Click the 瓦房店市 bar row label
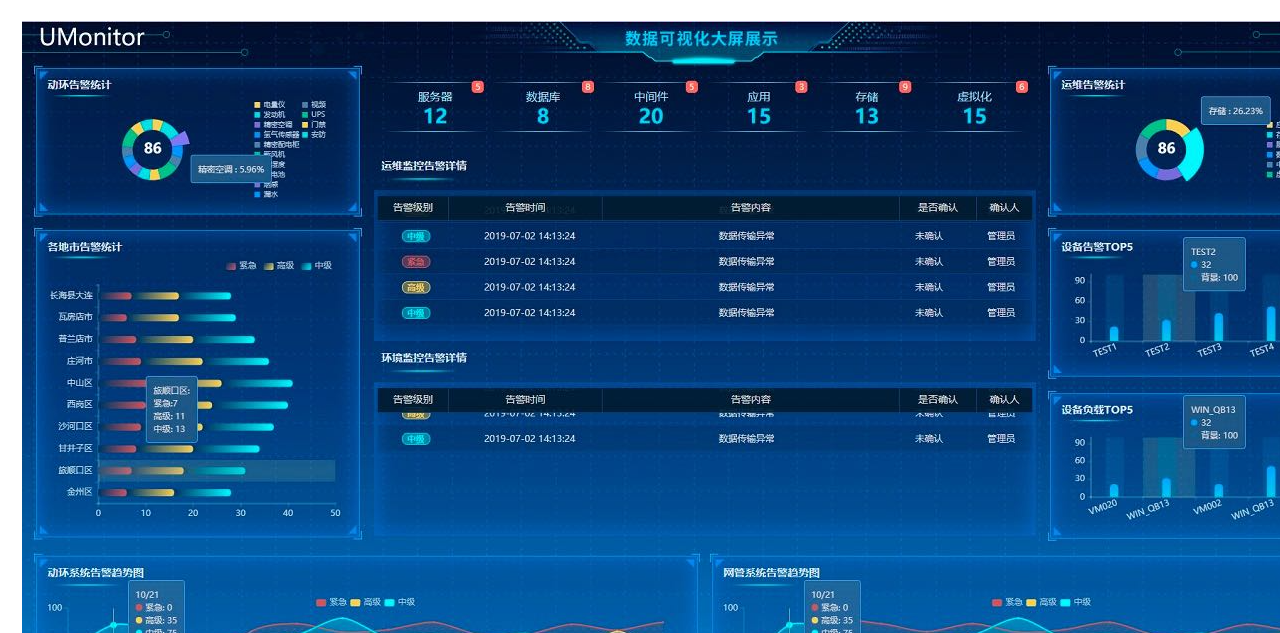 75,318
